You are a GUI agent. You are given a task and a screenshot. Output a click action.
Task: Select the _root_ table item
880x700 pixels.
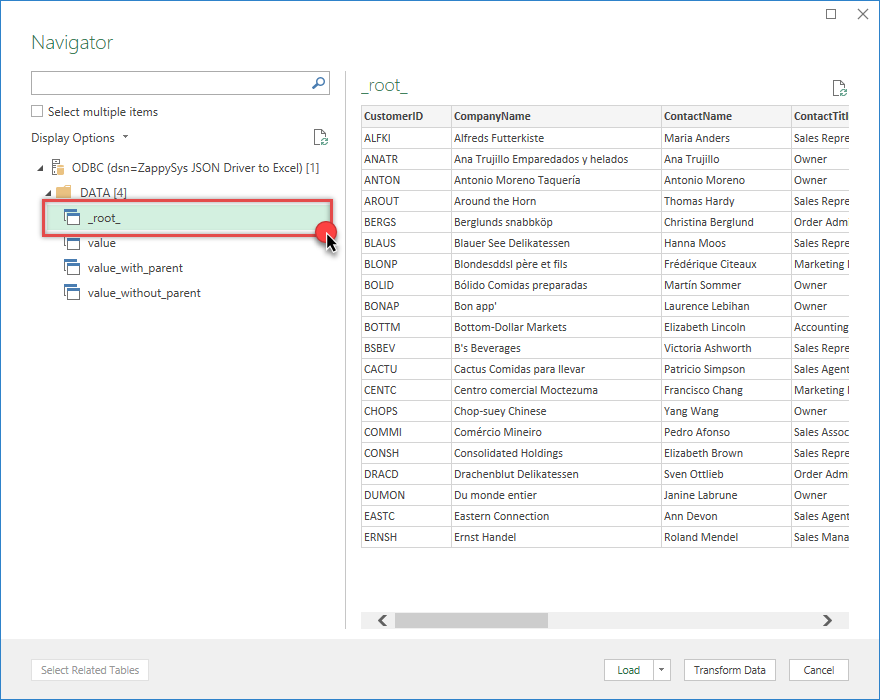coord(104,218)
